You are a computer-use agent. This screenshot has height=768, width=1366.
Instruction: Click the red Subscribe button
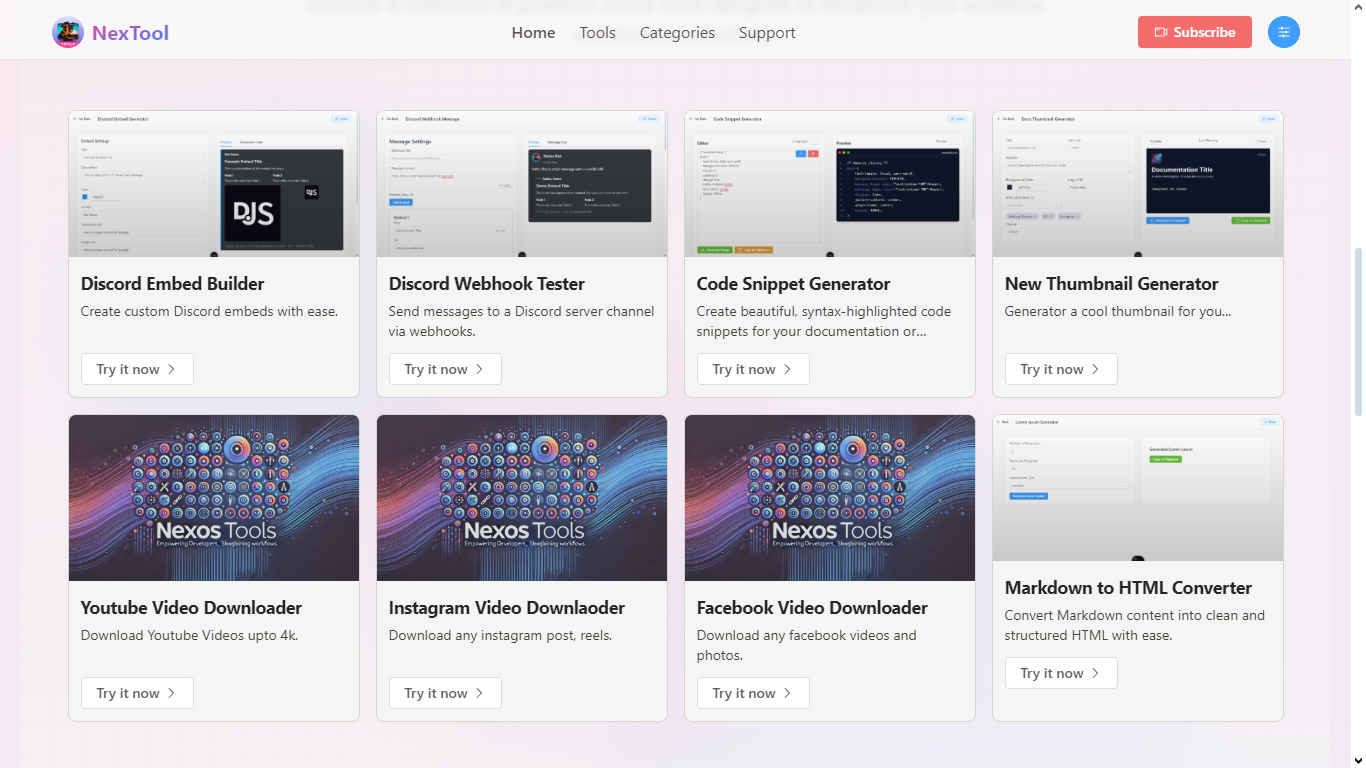point(1195,32)
